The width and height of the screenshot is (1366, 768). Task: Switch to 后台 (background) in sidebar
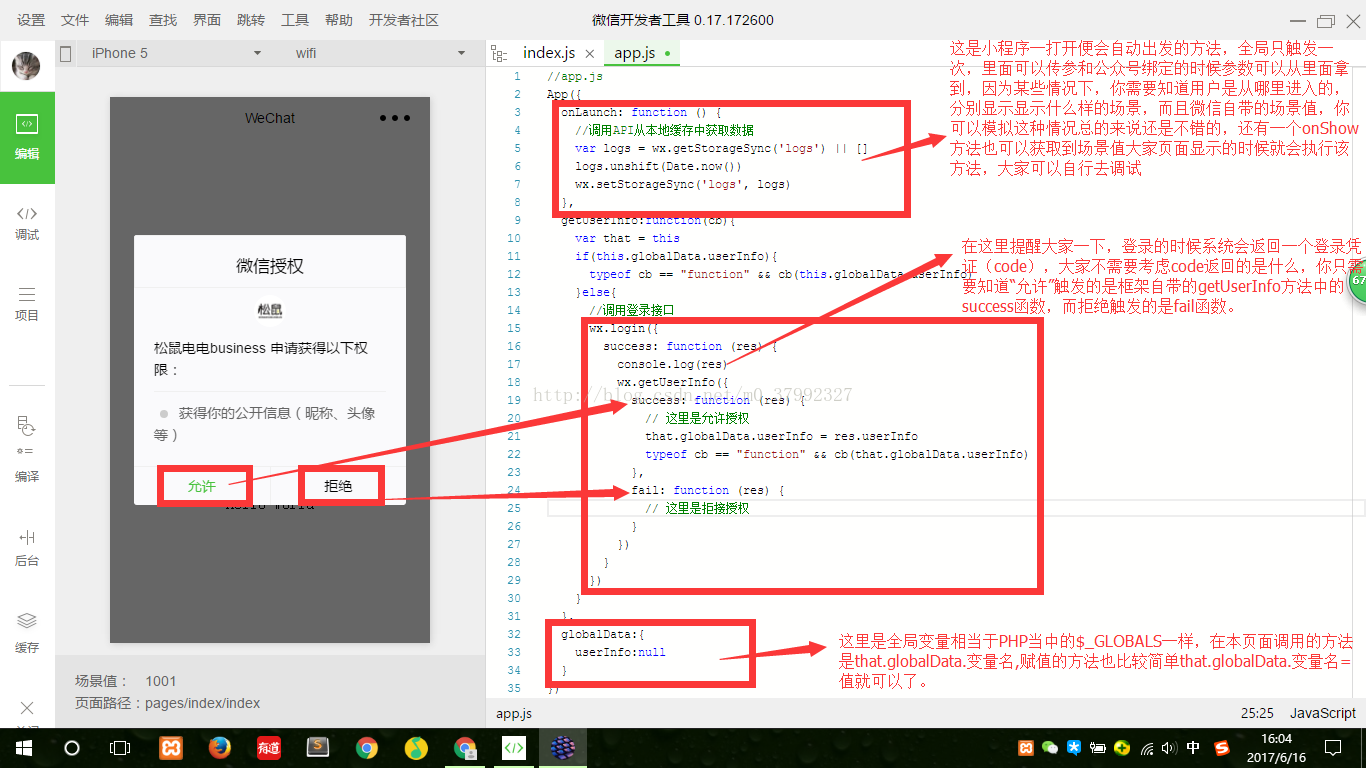coord(27,548)
